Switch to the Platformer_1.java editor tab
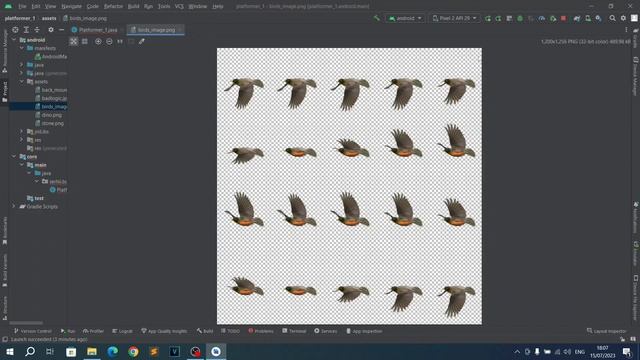The height and width of the screenshot is (360, 640). [98, 30]
